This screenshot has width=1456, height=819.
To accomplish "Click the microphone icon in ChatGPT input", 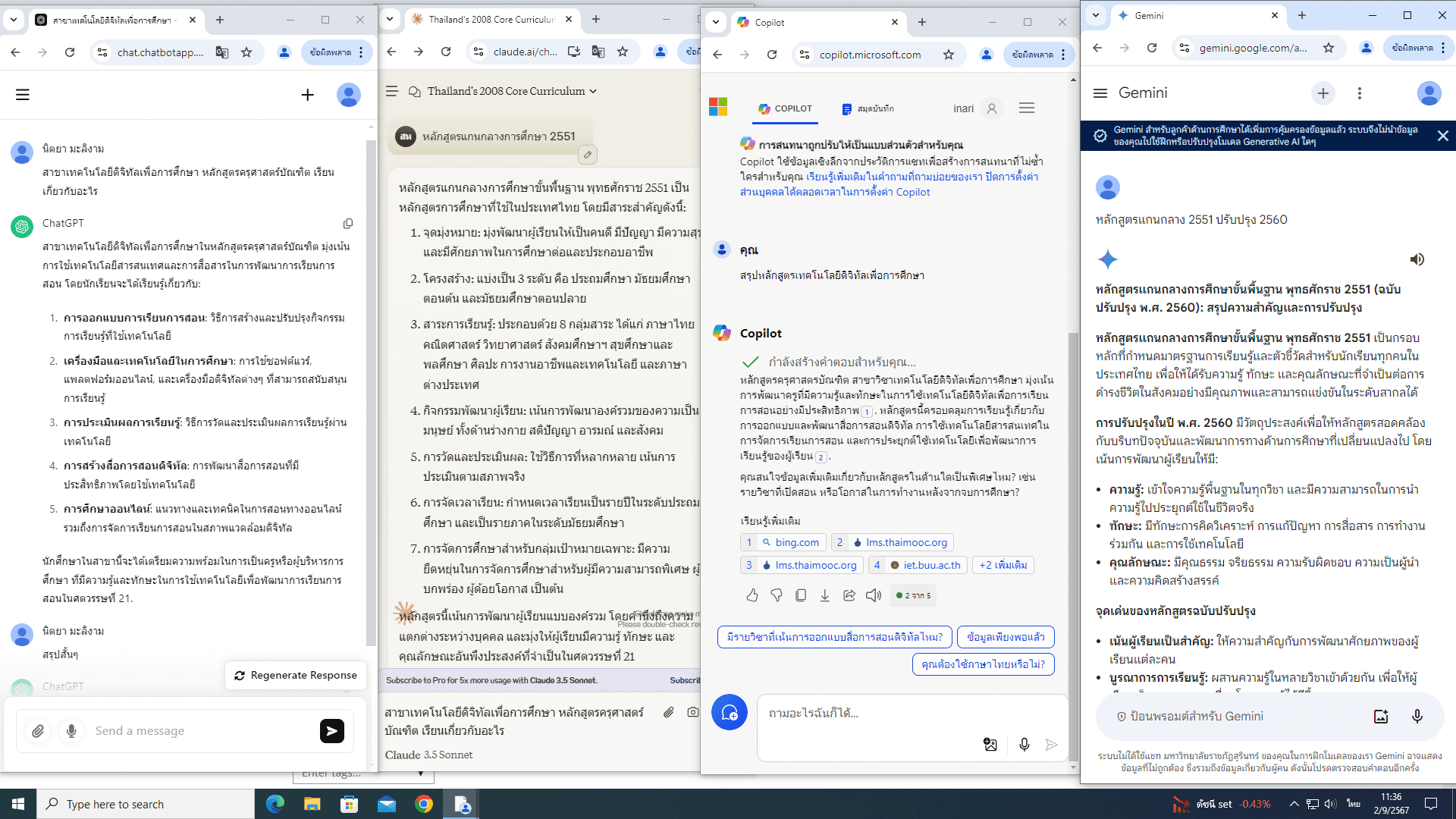I will (x=71, y=731).
